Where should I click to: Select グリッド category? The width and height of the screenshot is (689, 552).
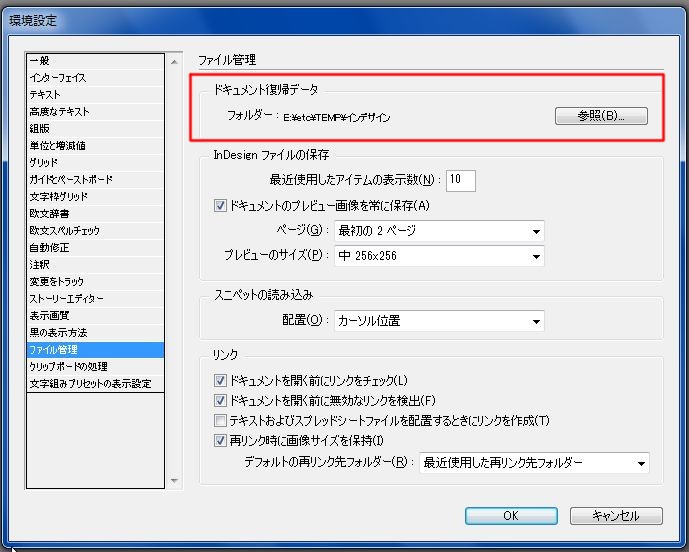(x=95, y=163)
